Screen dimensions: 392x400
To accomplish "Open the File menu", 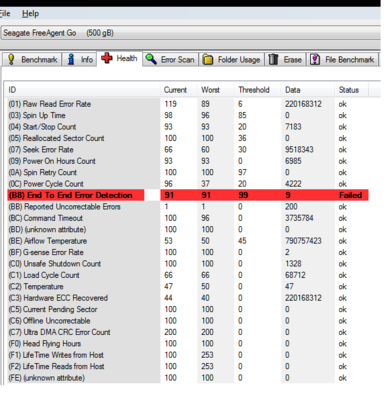I will (x=5, y=14).
